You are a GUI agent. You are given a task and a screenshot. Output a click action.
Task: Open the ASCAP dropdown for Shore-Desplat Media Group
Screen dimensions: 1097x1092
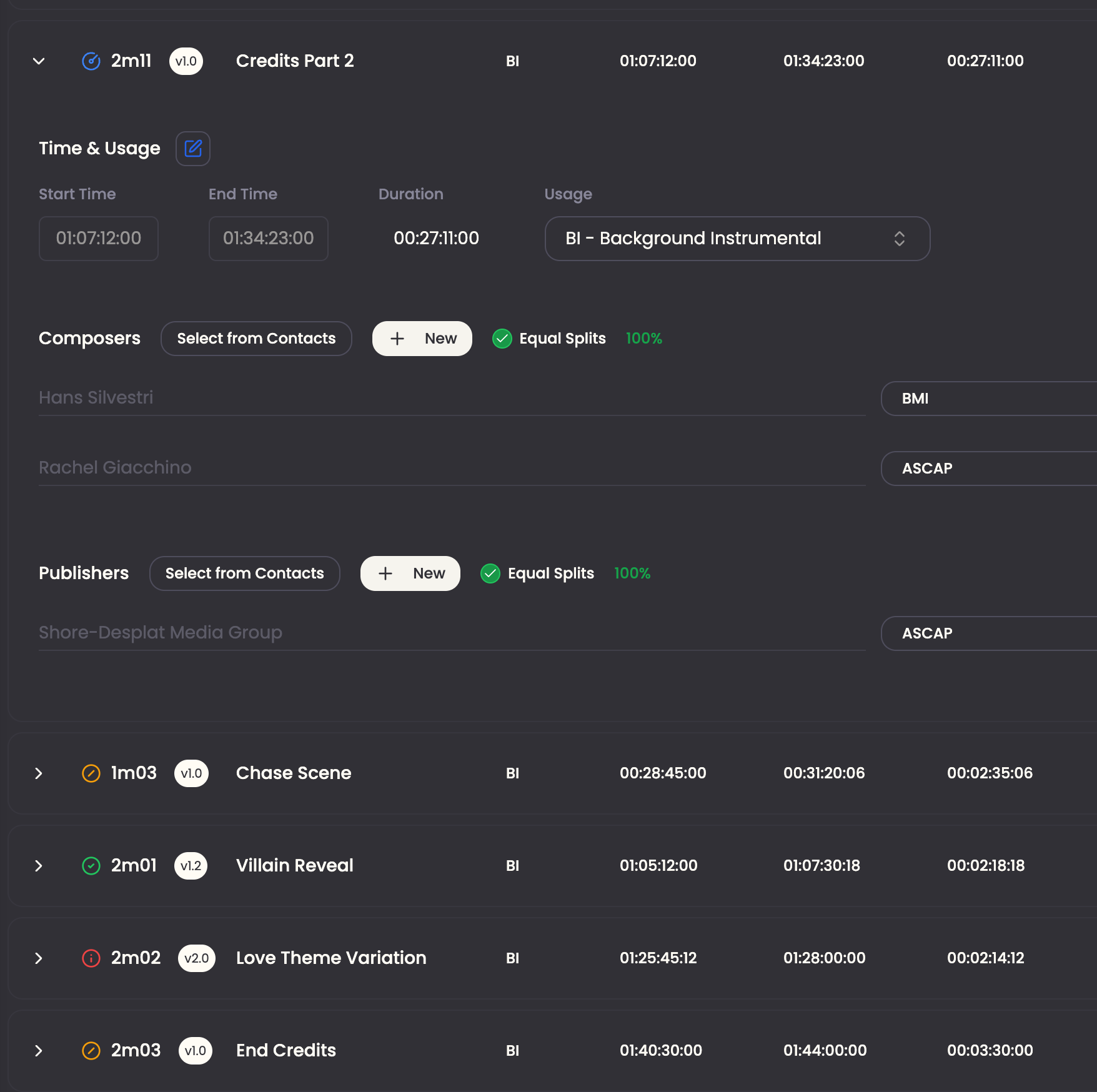coord(989,633)
